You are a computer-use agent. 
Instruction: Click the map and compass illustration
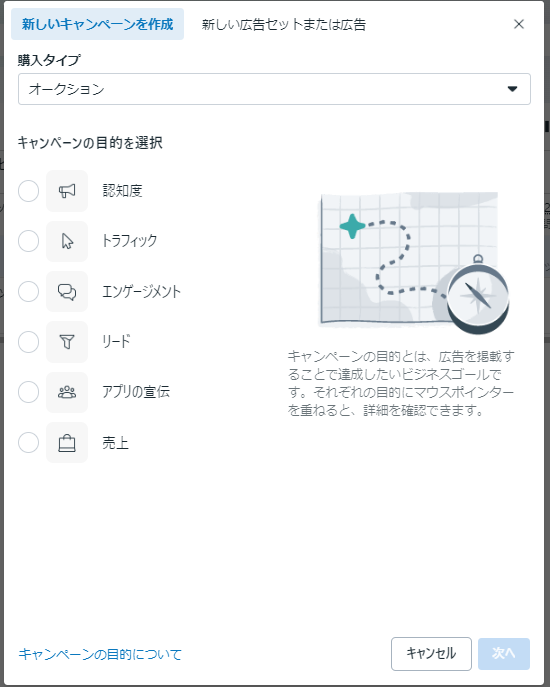[414, 263]
